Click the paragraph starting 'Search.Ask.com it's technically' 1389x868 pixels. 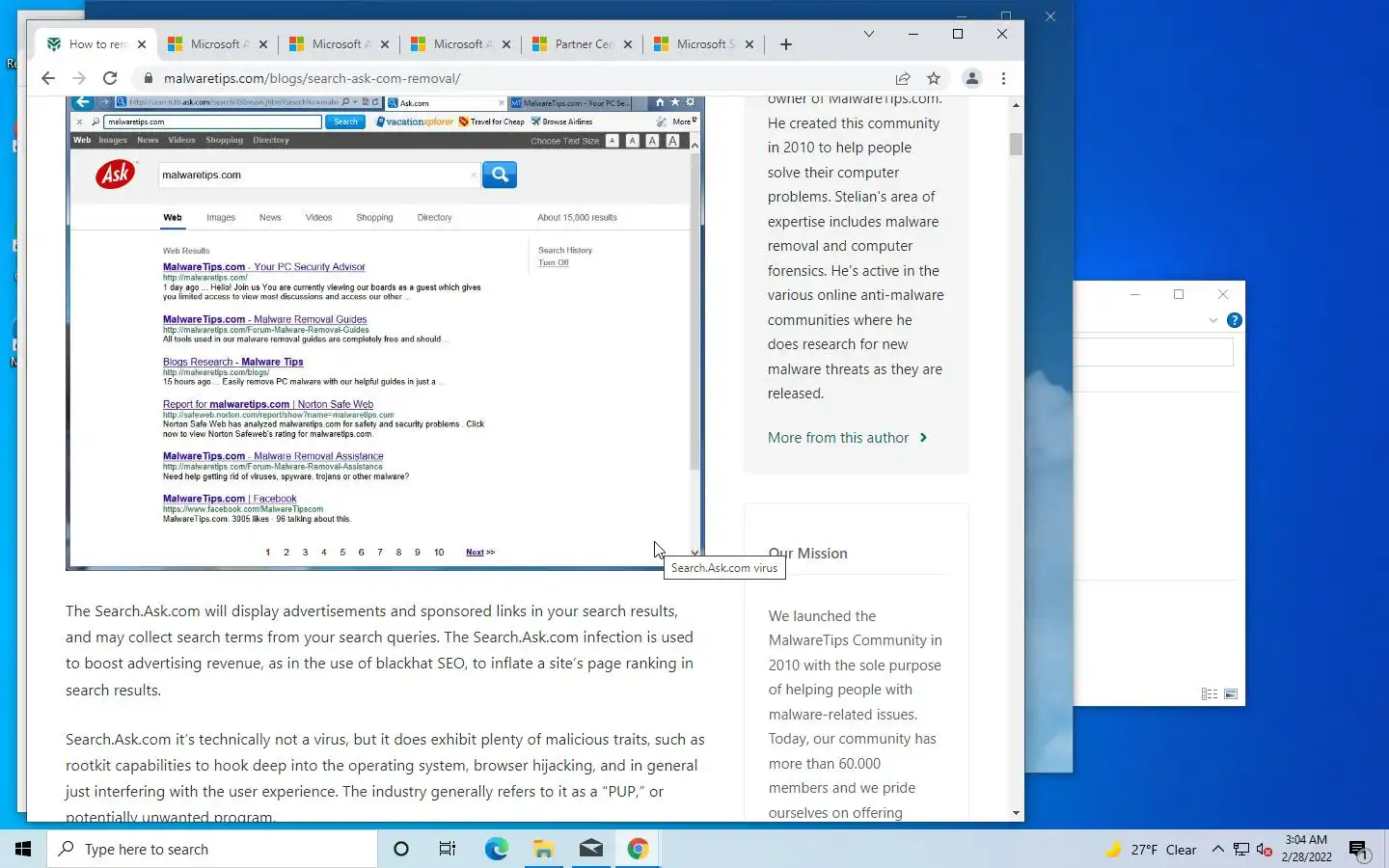(x=385, y=777)
